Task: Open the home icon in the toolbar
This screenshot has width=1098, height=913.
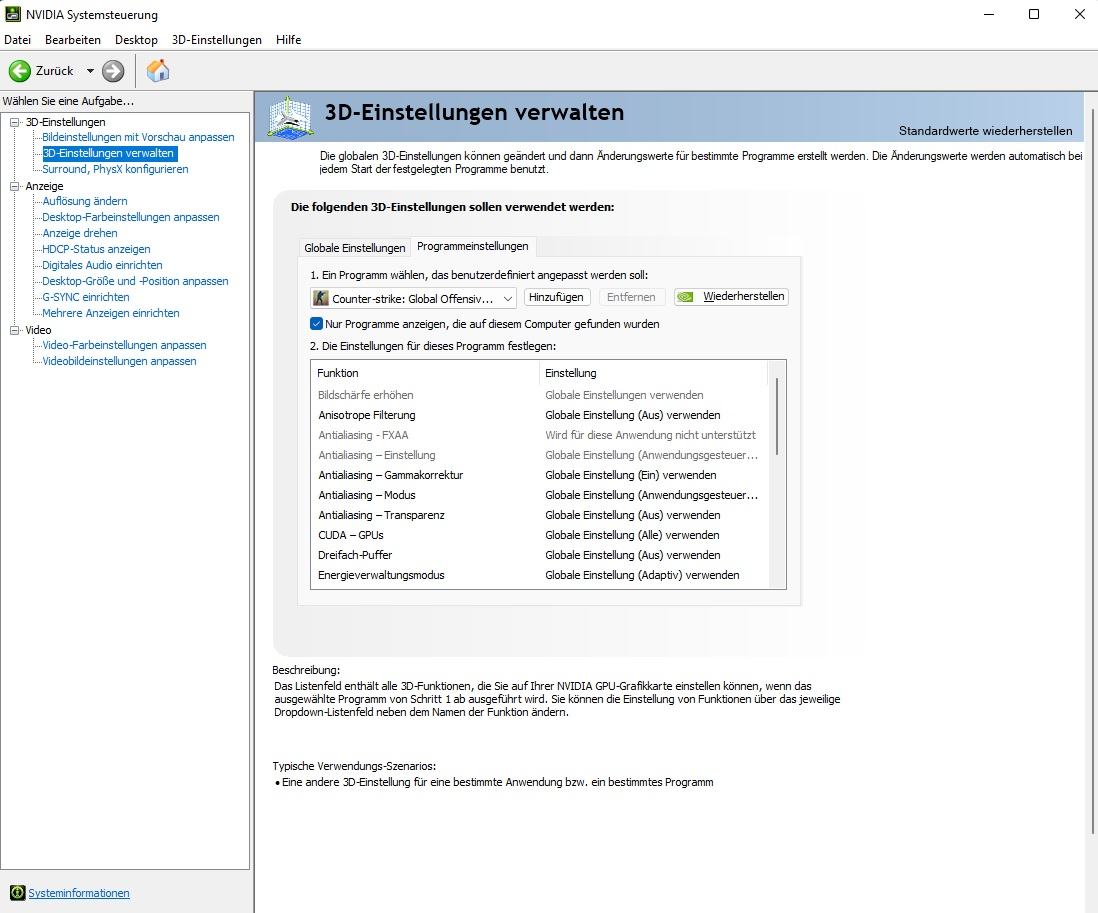Action: coord(158,71)
